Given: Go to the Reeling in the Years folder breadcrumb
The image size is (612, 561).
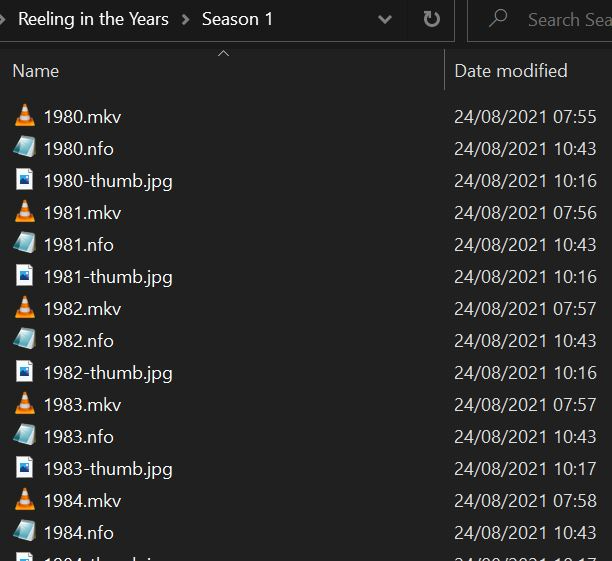Looking at the screenshot, I should [x=93, y=19].
